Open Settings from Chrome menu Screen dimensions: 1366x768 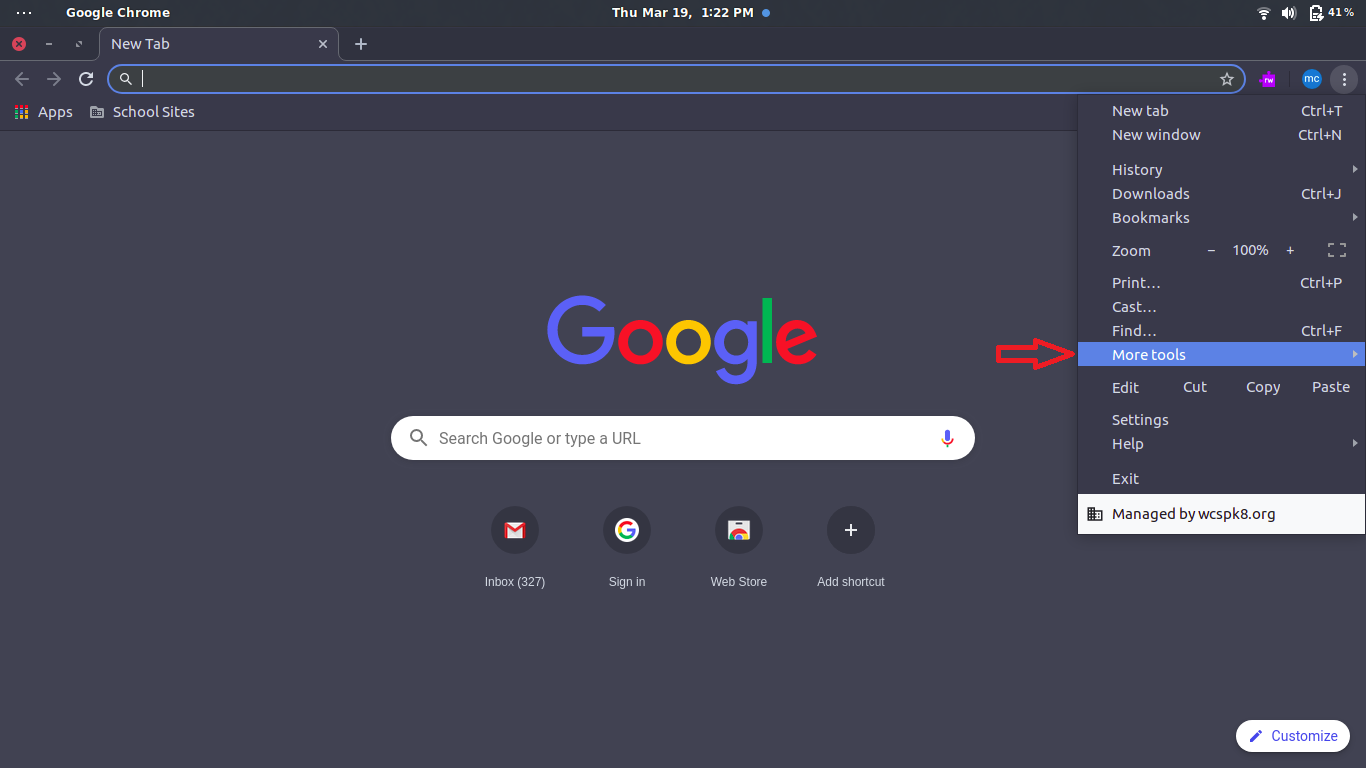click(1221, 420)
